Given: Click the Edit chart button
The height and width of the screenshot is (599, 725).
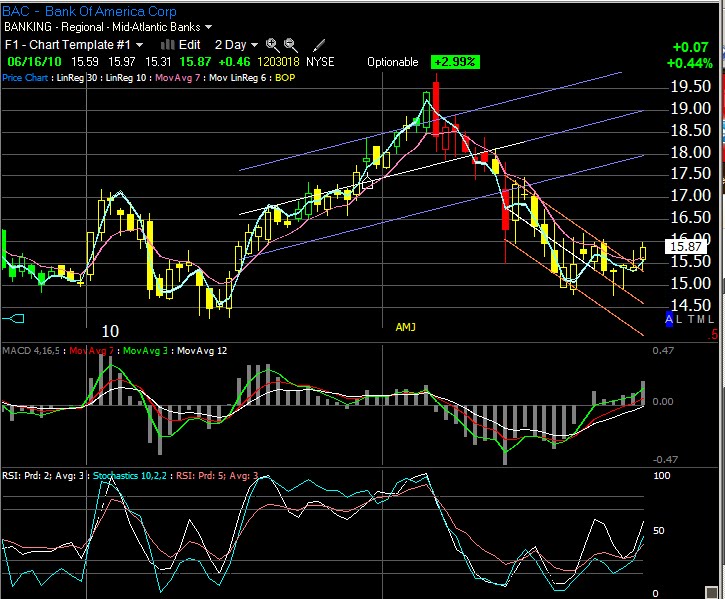Looking at the screenshot, I should point(190,44).
